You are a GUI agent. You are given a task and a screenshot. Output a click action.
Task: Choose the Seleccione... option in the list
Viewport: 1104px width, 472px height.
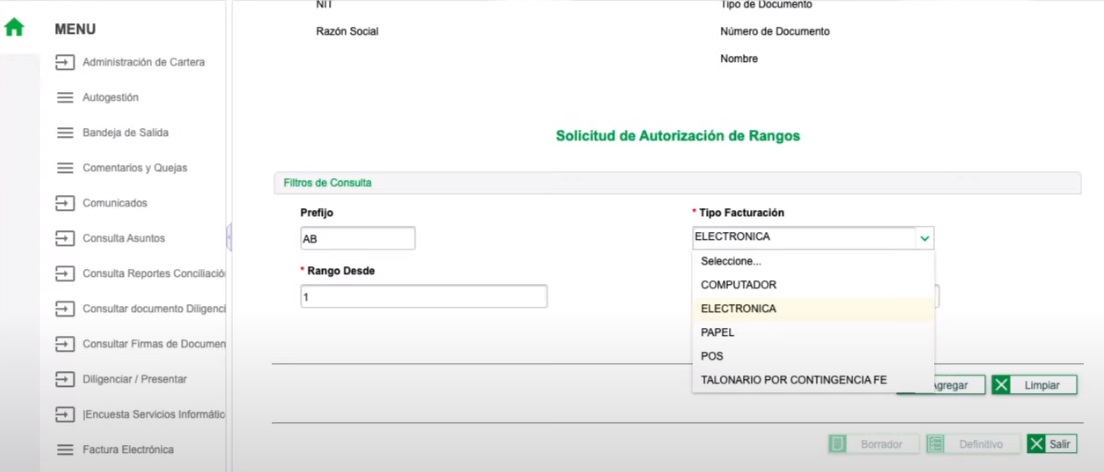pos(813,261)
